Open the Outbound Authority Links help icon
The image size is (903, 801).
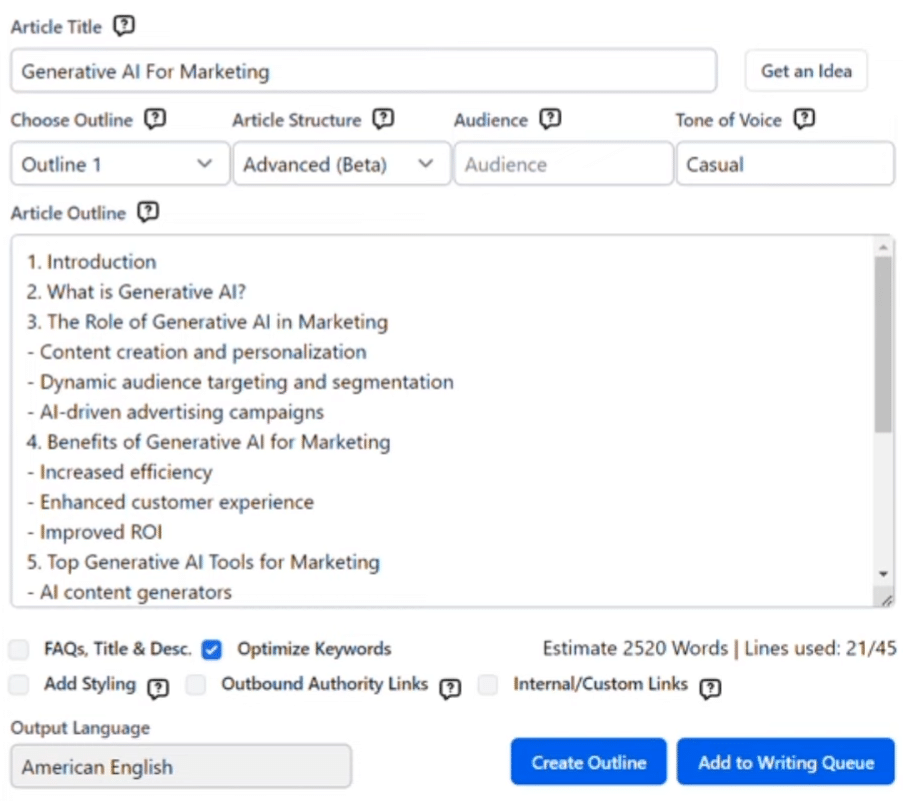[x=450, y=688]
